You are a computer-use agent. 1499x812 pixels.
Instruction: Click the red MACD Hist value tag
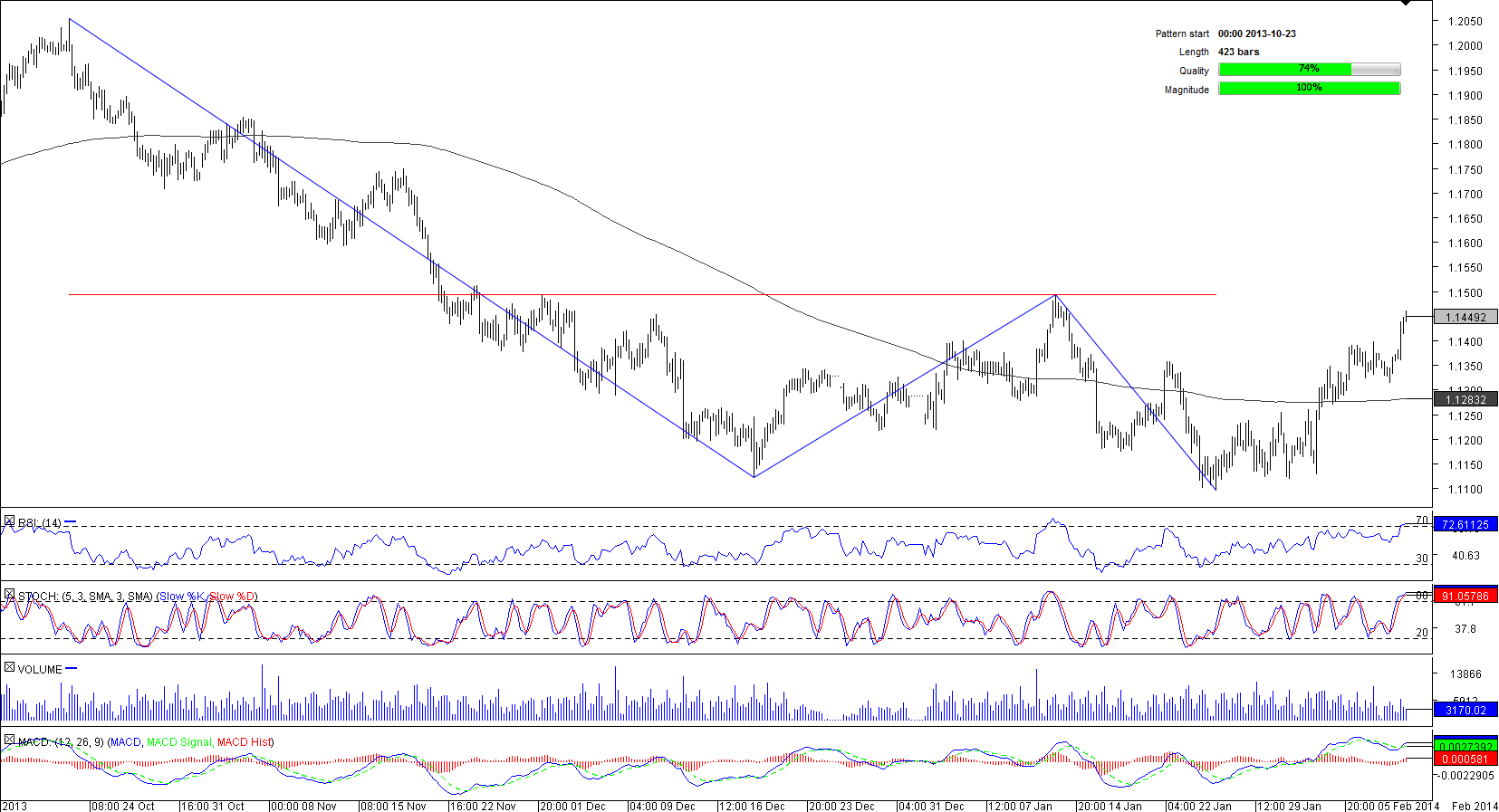tap(1465, 759)
